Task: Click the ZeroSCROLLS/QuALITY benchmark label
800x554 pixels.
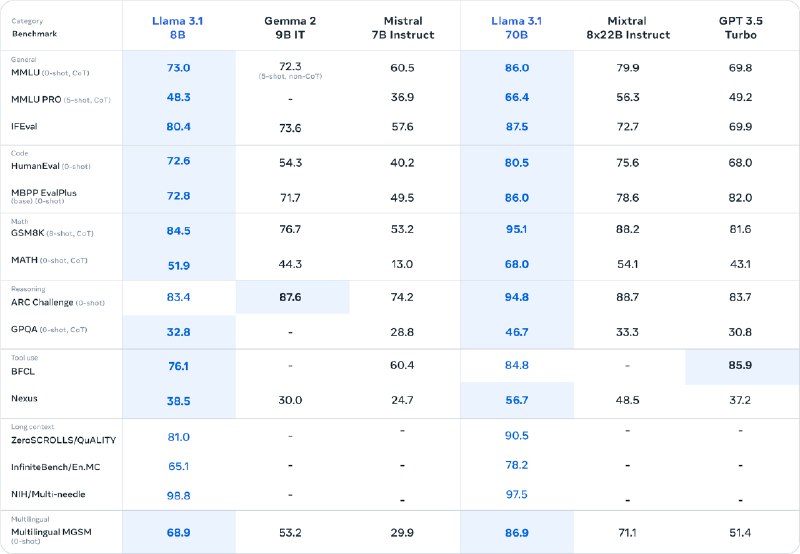Action: click(63, 440)
